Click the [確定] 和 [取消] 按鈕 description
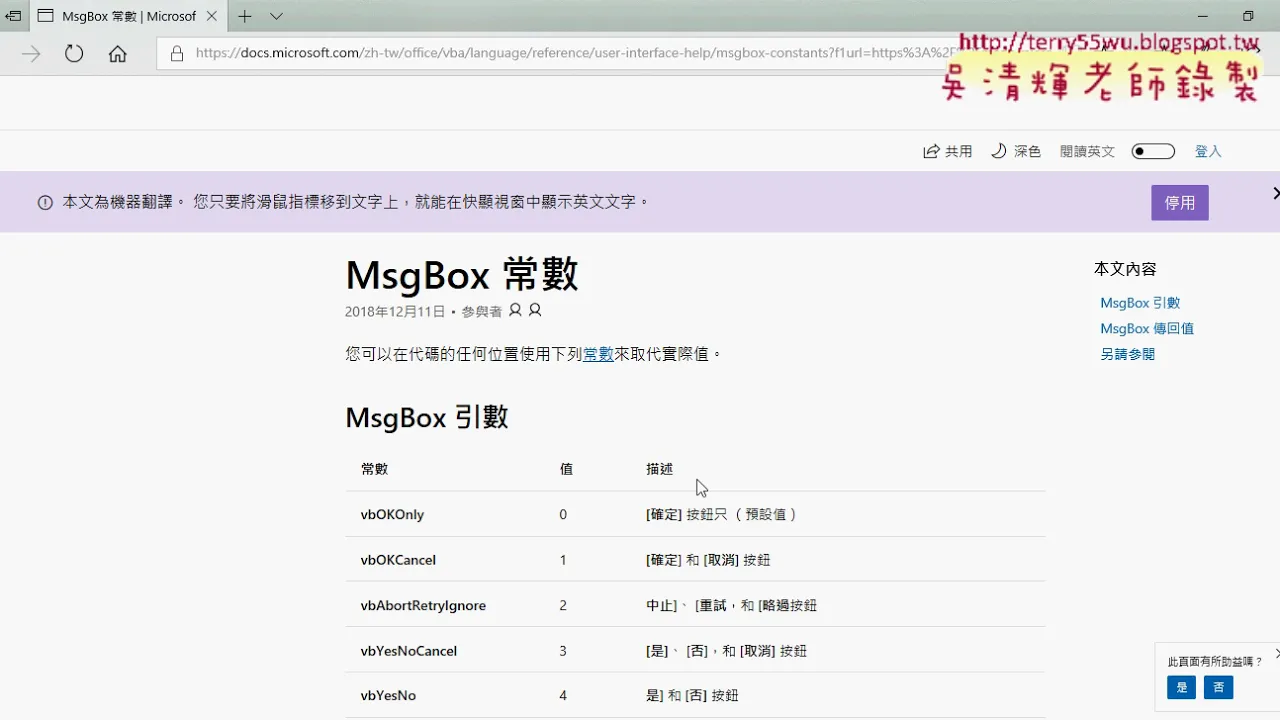This screenshot has width=1280, height=720. pos(708,560)
